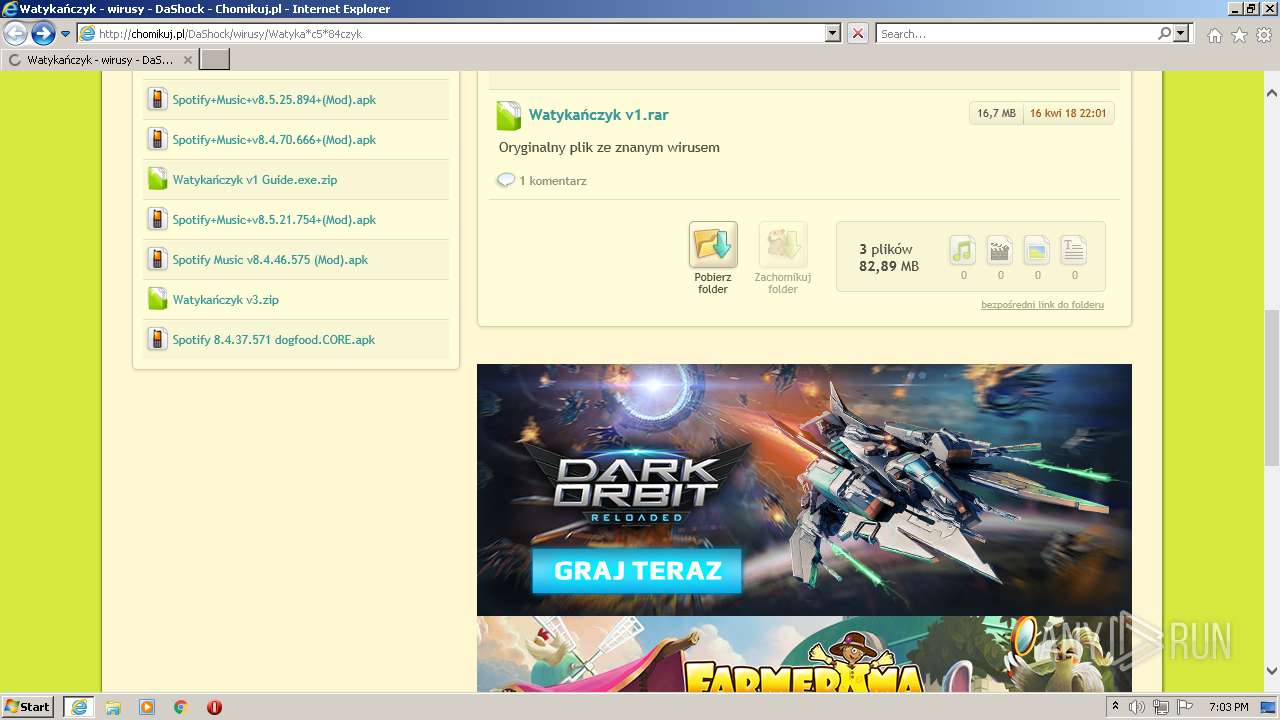Click the Stop loading X button
This screenshot has width=1280, height=720.
tap(858, 33)
